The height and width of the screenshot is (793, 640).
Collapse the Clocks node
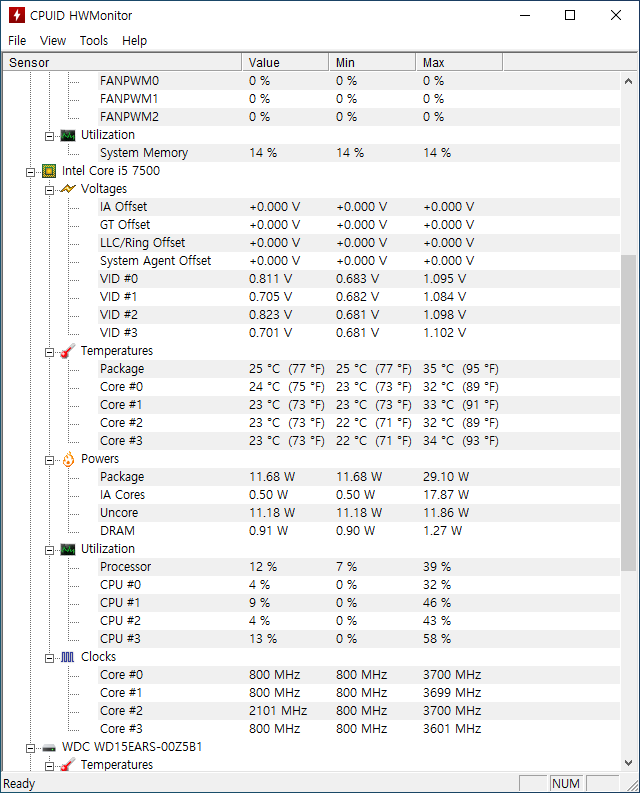pos(50,658)
